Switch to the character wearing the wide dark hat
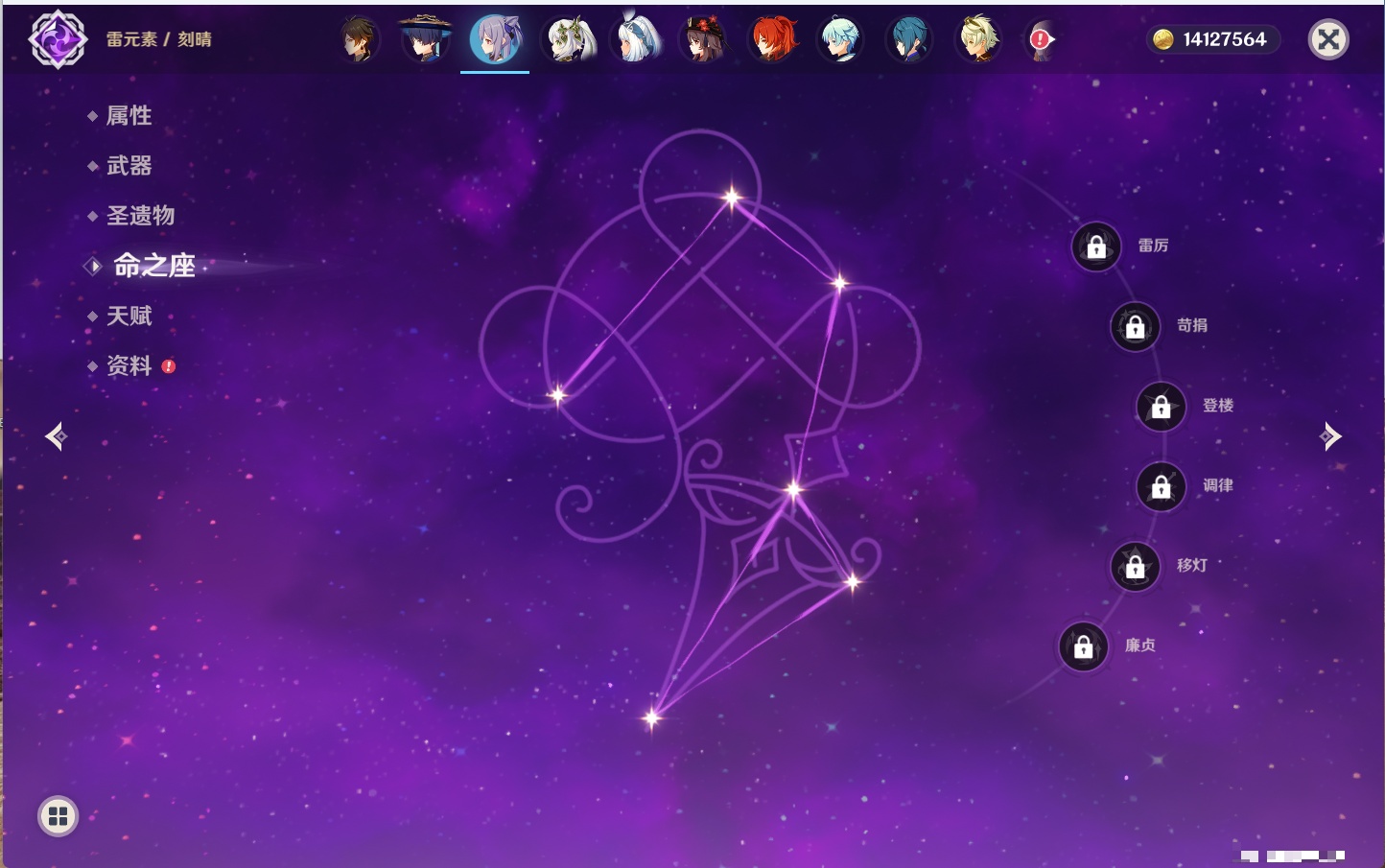The image size is (1385, 868). pyautogui.click(x=425, y=39)
